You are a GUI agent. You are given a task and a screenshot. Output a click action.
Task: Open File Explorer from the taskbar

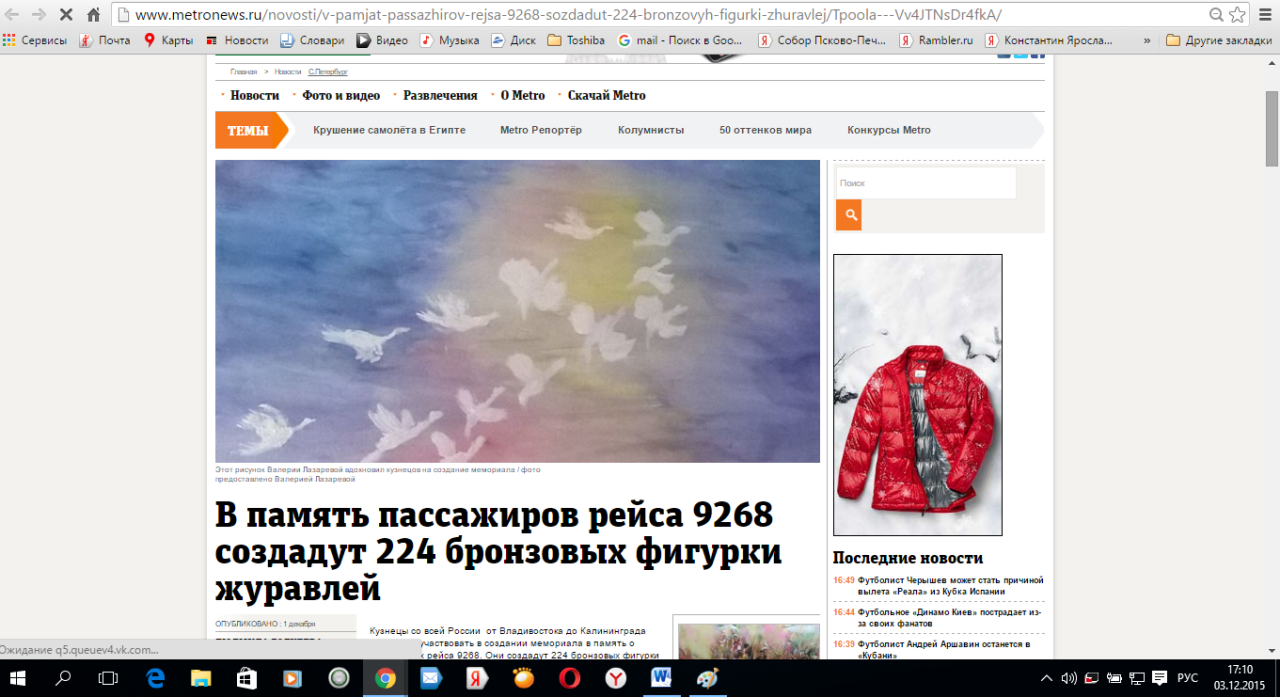201,678
